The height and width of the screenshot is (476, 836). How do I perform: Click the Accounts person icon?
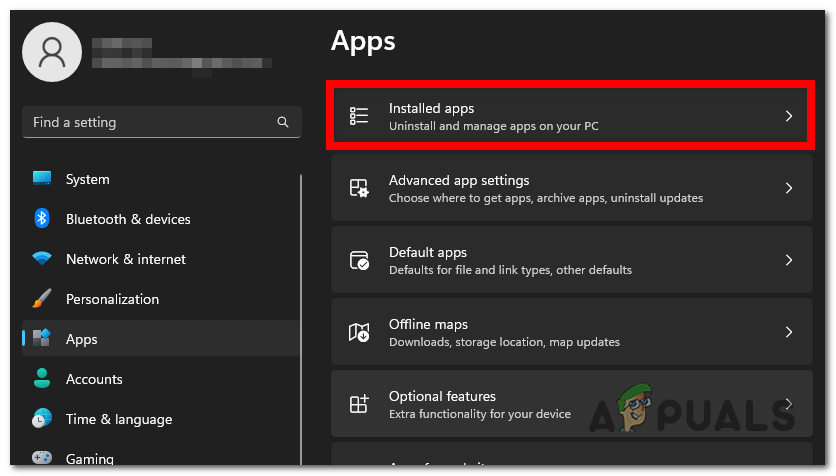click(42, 378)
